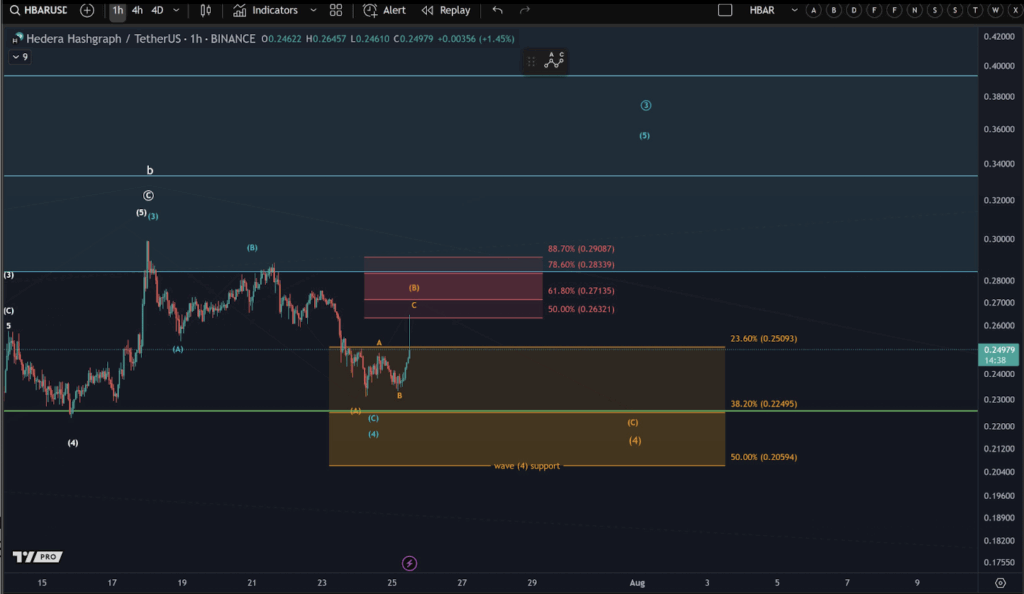Collapse the indicator legend showing 9

coord(20,57)
